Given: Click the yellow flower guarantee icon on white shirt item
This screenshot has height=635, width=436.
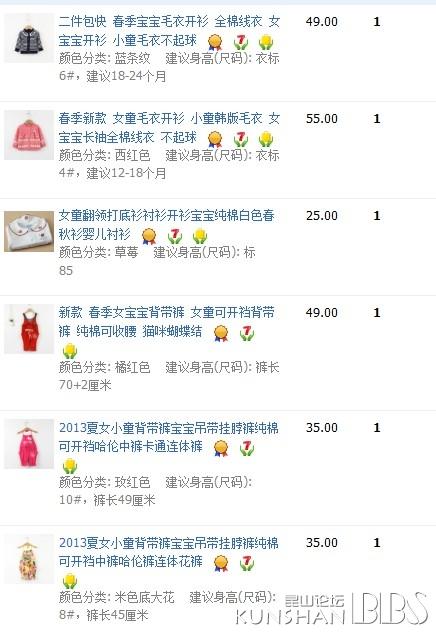Looking at the screenshot, I should coord(200,236).
